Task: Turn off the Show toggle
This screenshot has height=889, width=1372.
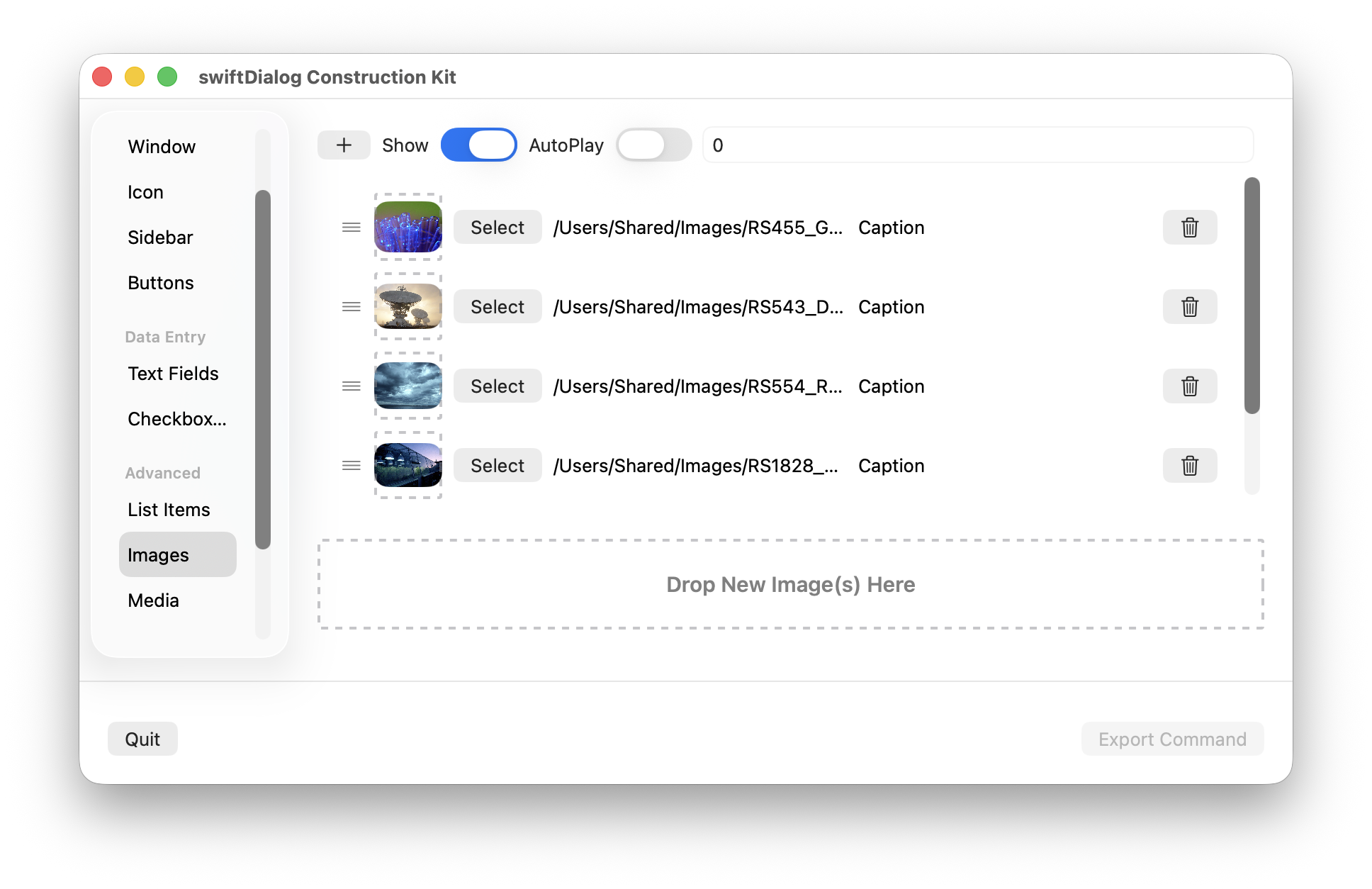Action: (x=478, y=145)
